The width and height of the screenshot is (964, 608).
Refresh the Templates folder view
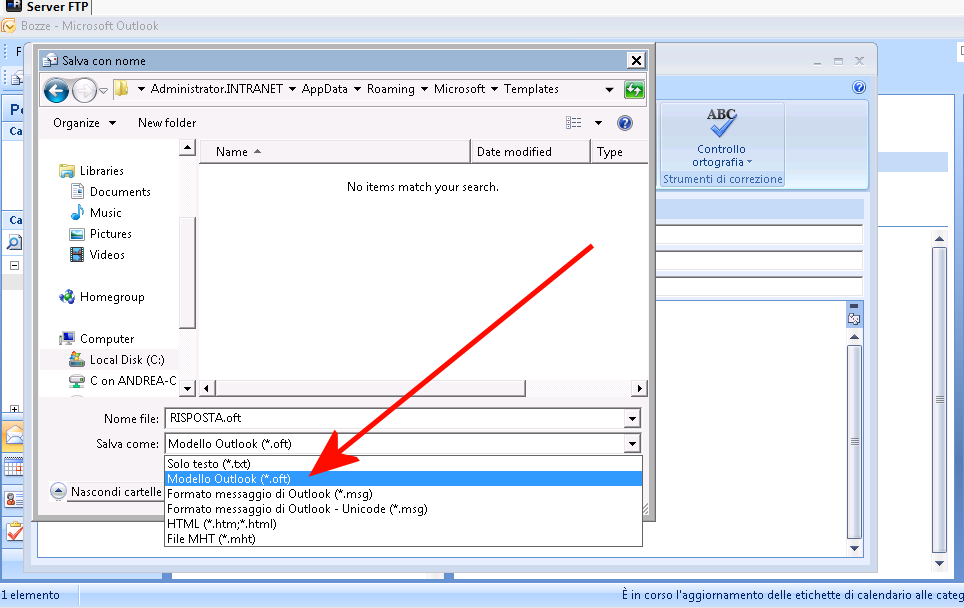pos(634,90)
